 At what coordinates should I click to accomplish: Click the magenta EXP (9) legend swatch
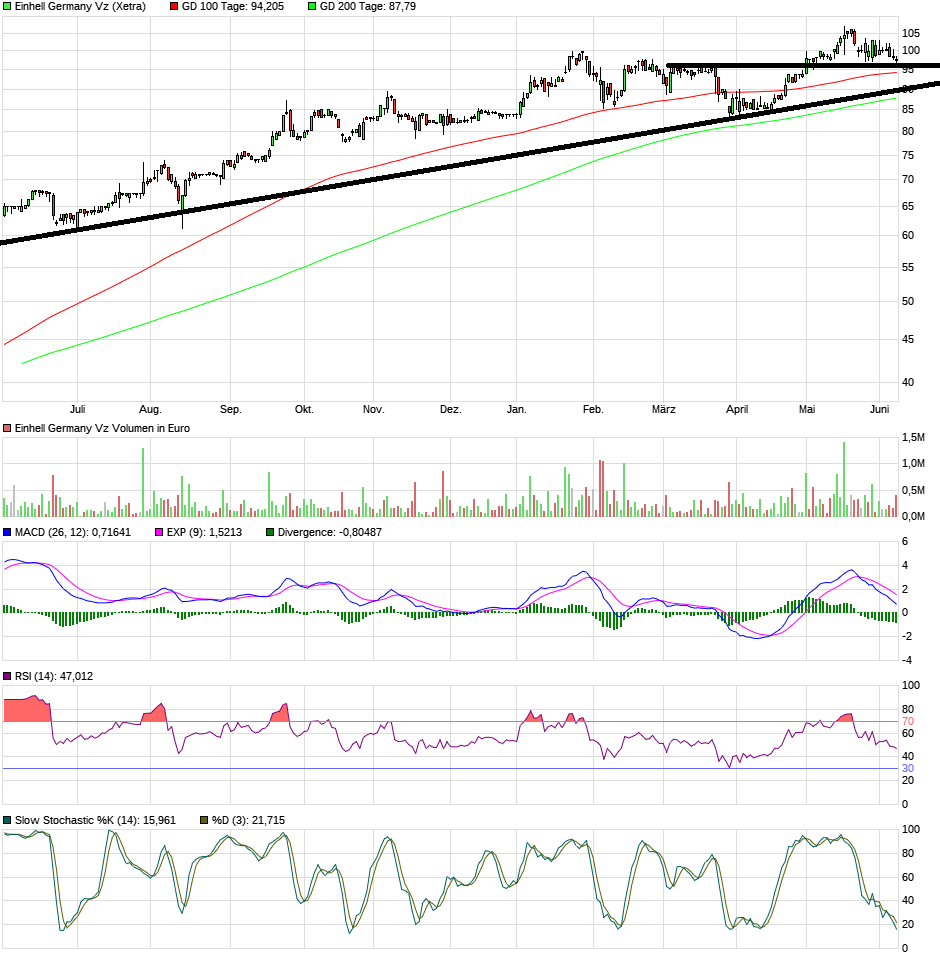pyautogui.click(x=158, y=532)
